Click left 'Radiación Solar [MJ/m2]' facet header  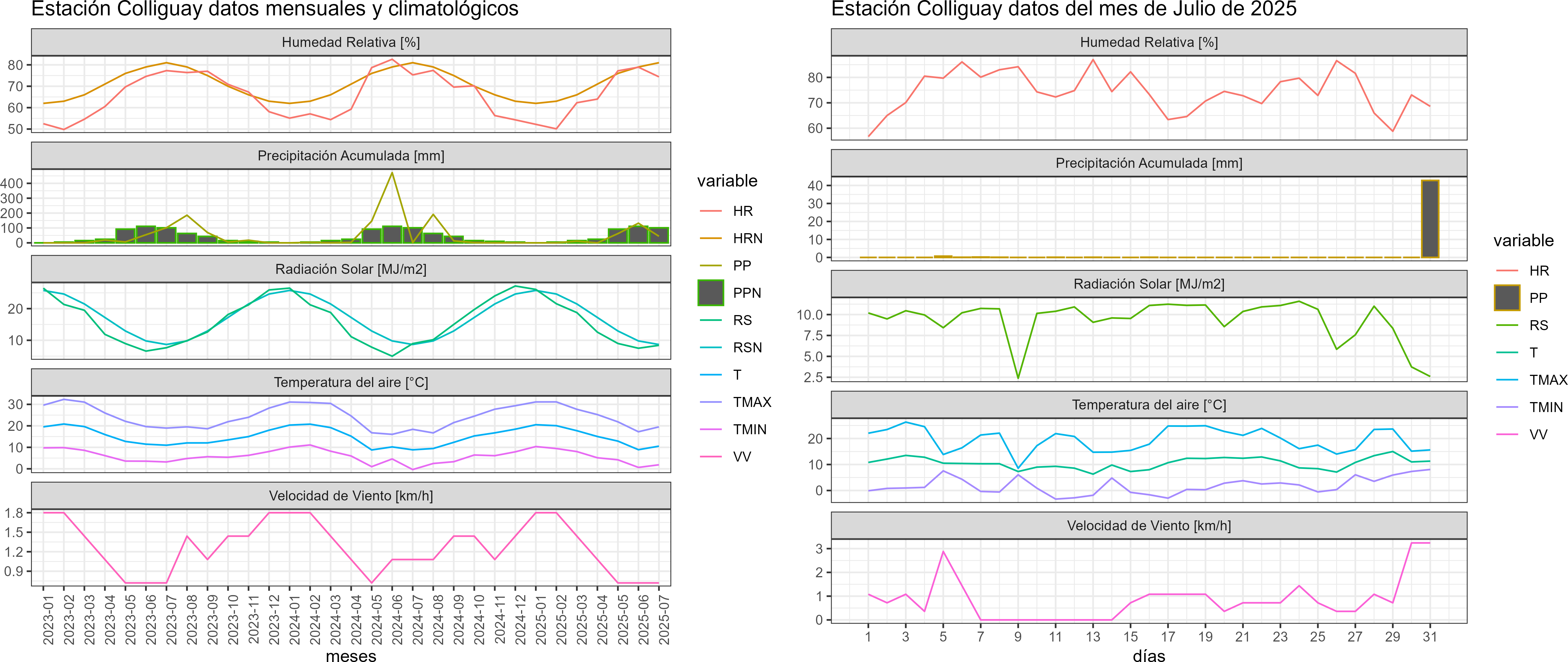[351, 269]
